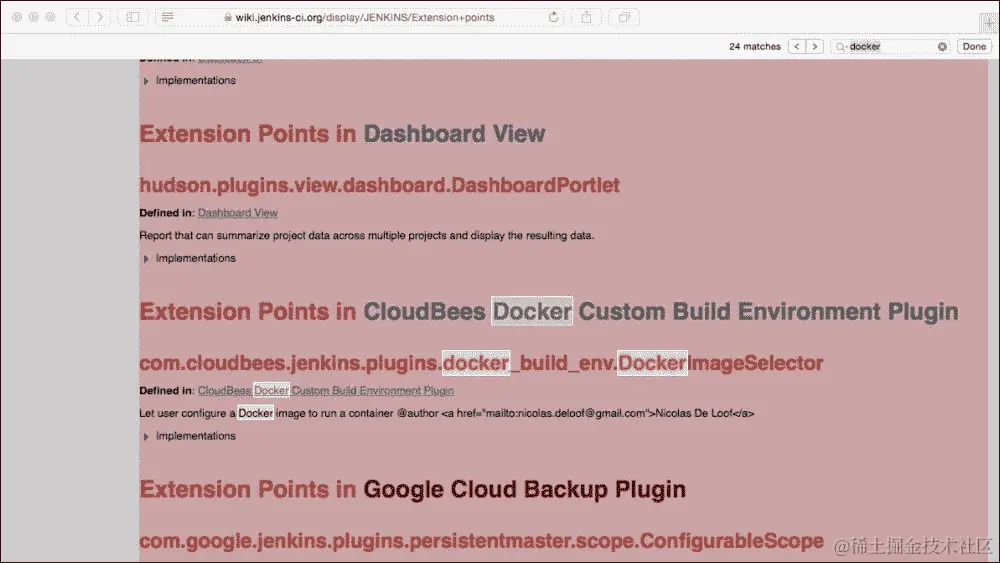Open find options magnifier icon
Viewport: 1000px width, 563px height.
[x=841, y=47]
